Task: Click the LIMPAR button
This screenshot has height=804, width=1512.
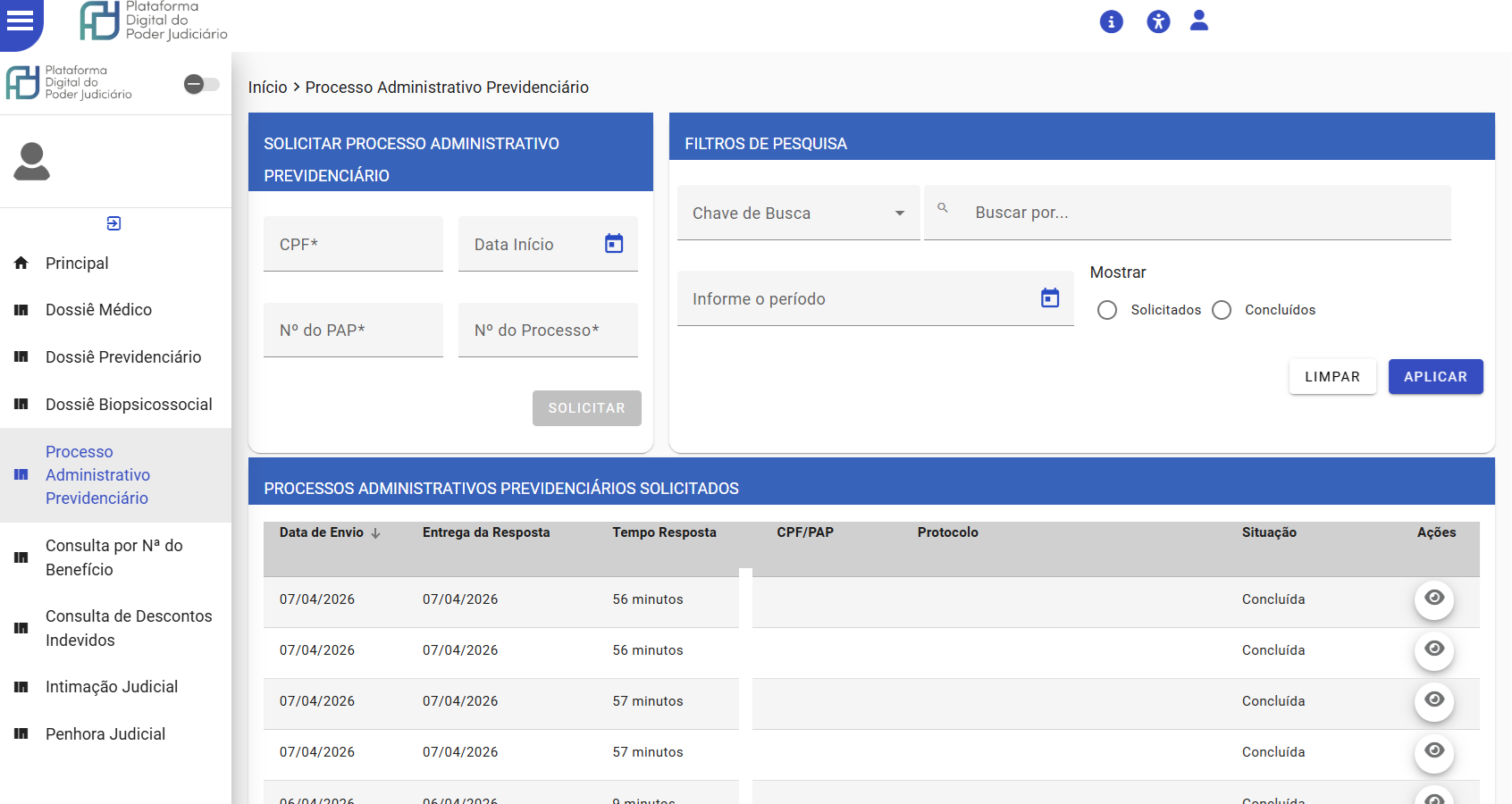Action: coord(1332,377)
